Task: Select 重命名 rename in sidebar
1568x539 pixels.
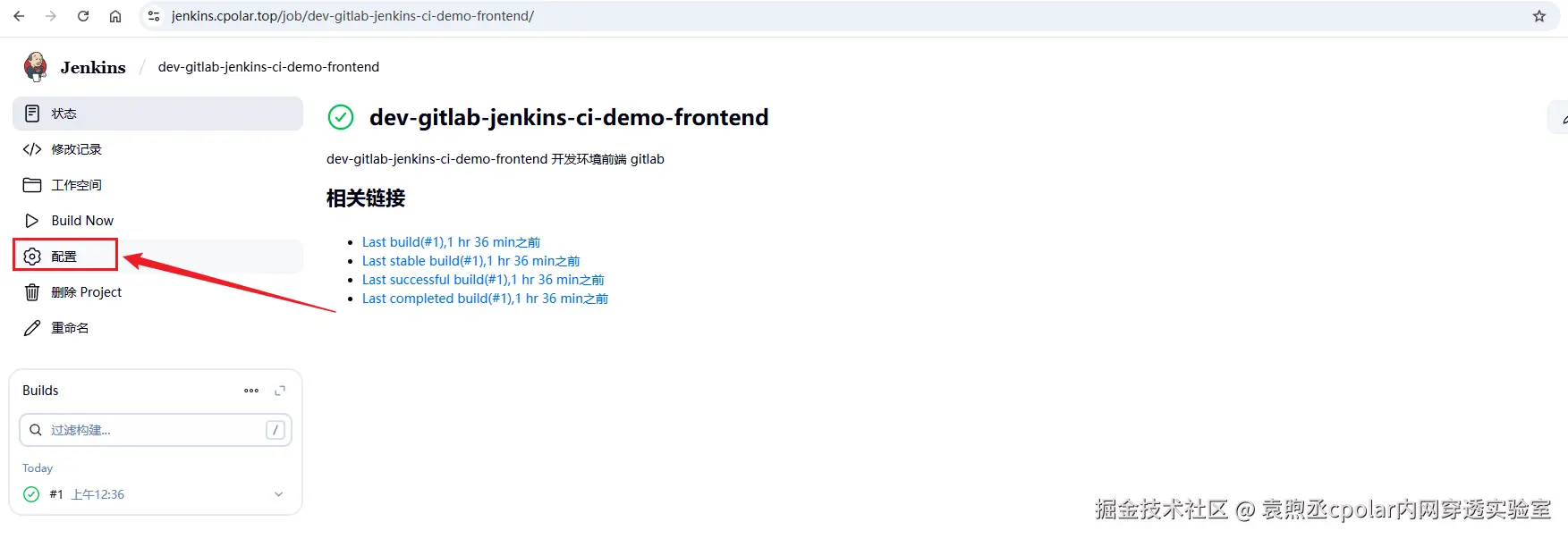Action: (x=158, y=328)
